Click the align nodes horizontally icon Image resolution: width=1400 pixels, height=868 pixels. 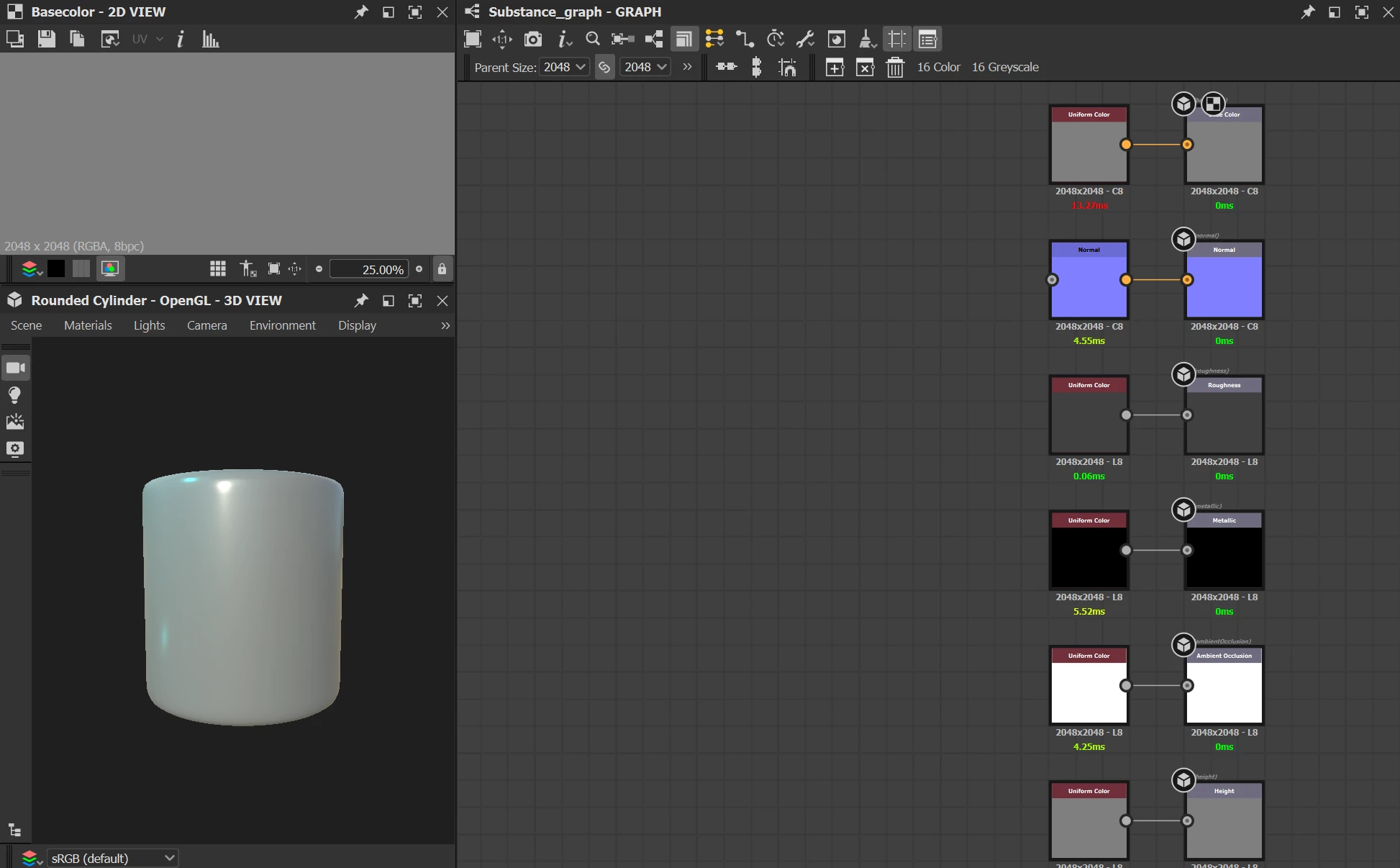(726, 67)
